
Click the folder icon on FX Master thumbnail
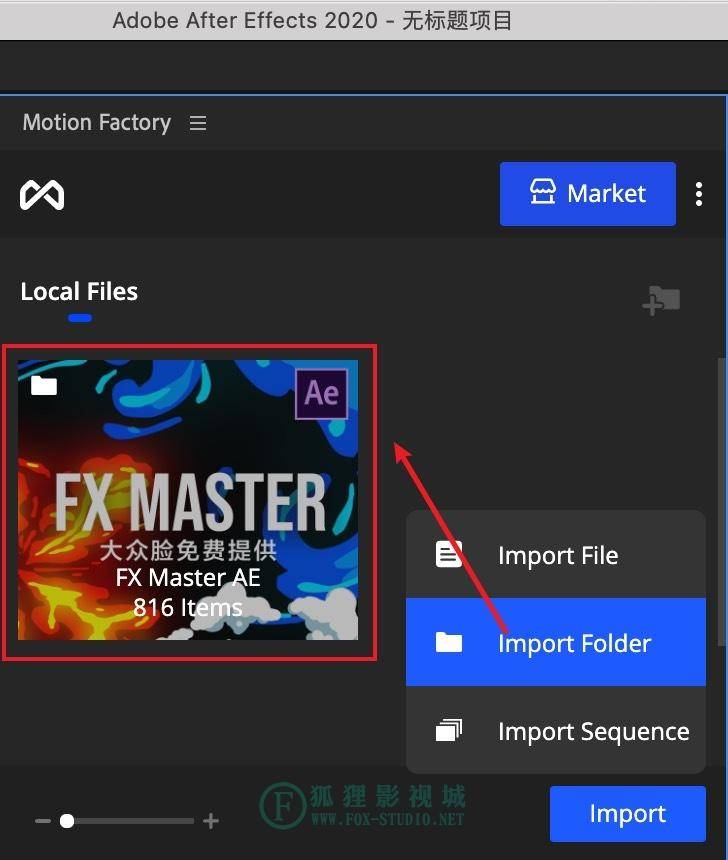44,386
